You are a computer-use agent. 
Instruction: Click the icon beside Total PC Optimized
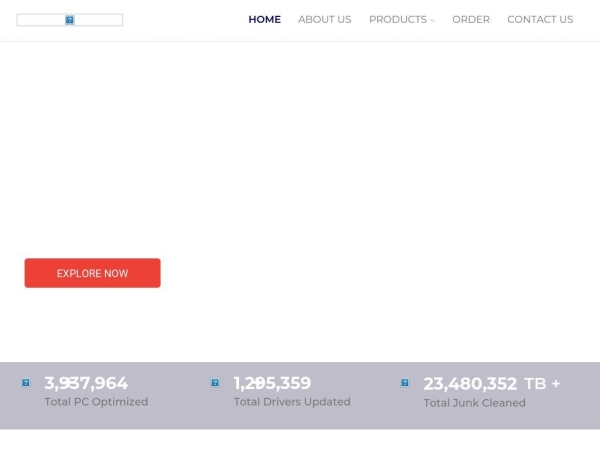click(x=26, y=383)
